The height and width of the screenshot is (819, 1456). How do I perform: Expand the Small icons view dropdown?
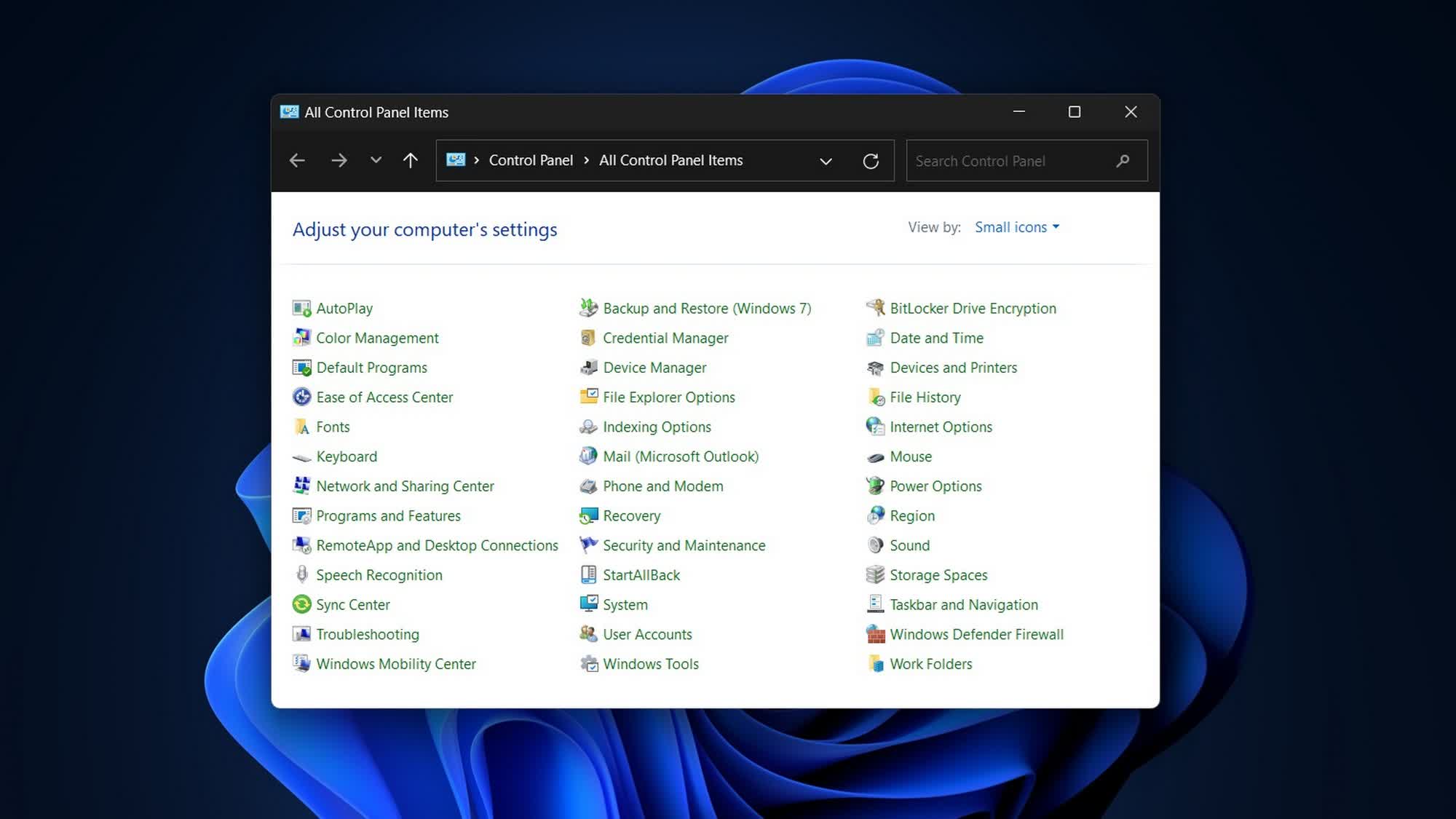pos(1016,226)
